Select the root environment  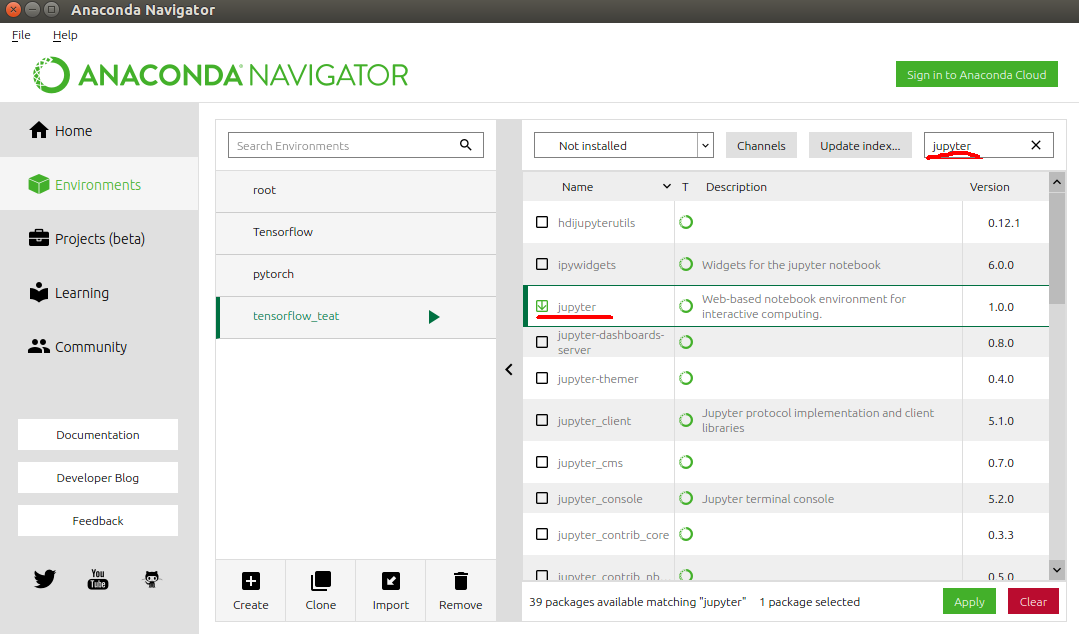point(356,191)
